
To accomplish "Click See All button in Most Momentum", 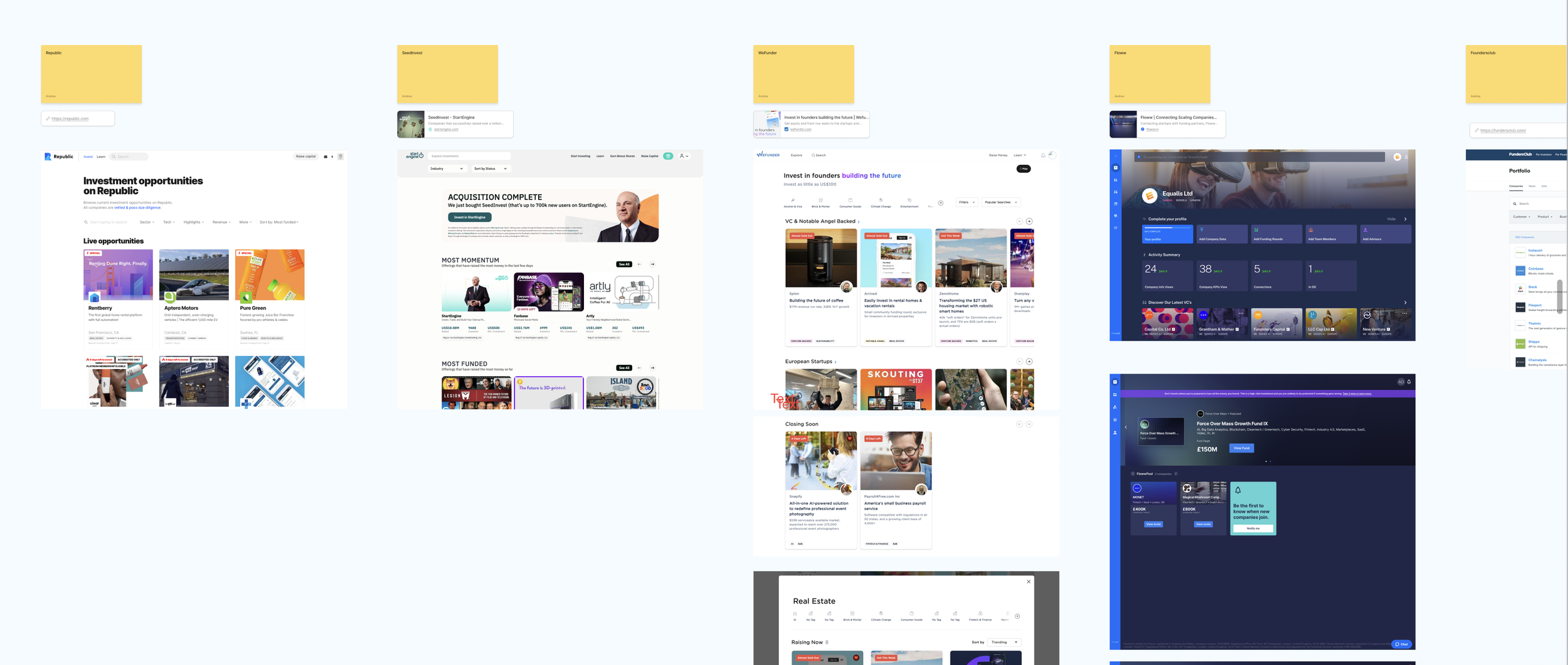I will [x=623, y=264].
